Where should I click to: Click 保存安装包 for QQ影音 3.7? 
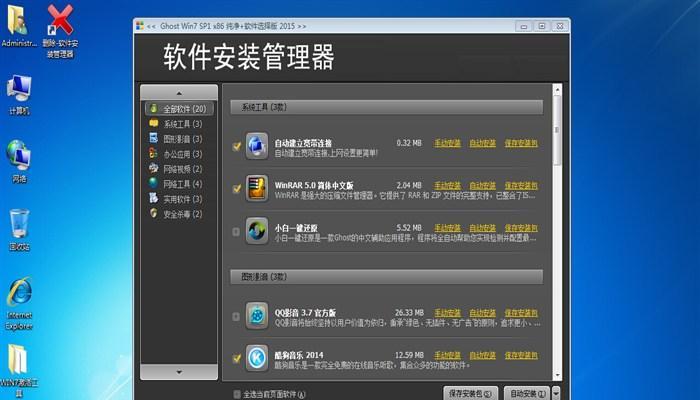click(x=521, y=313)
